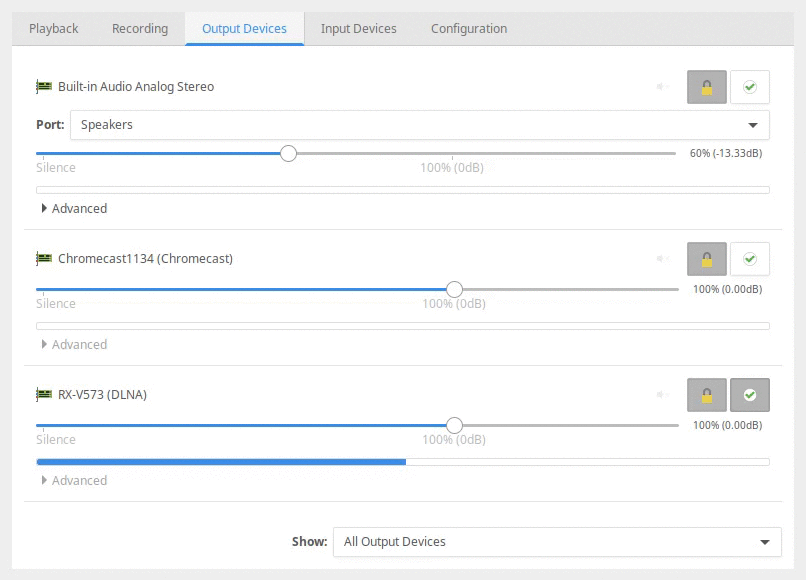Expand Advanced under RX-V573 (DLNA)

[74, 480]
